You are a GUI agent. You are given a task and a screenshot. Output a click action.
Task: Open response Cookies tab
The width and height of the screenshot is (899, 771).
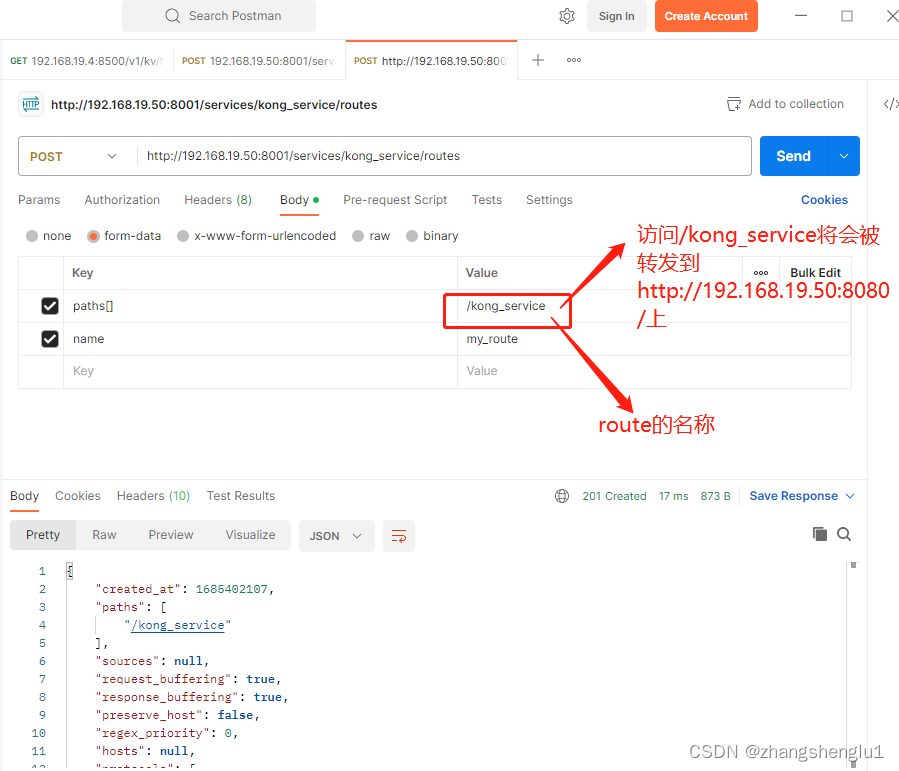click(77, 496)
